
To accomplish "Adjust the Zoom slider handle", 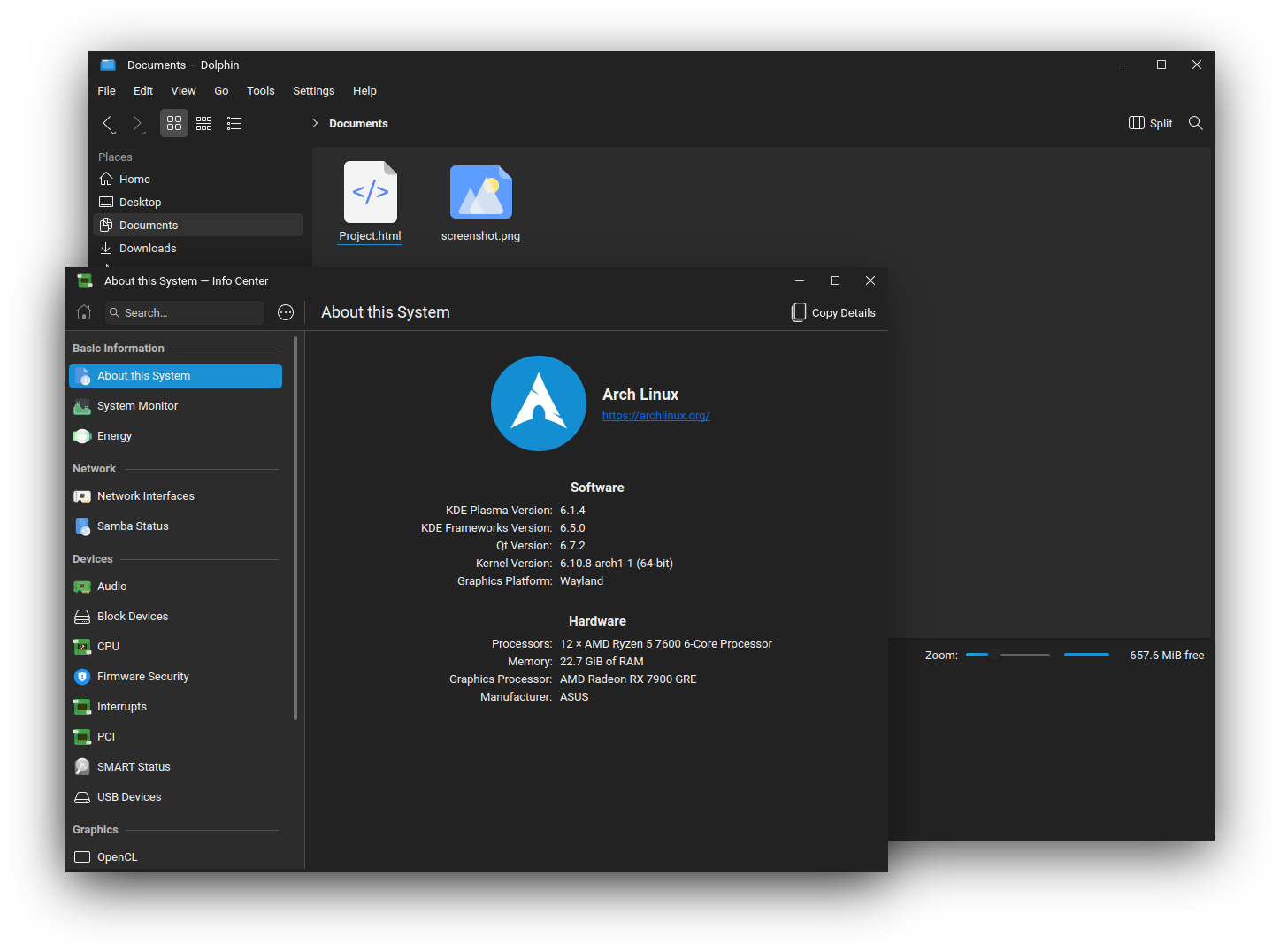I will 994,655.
